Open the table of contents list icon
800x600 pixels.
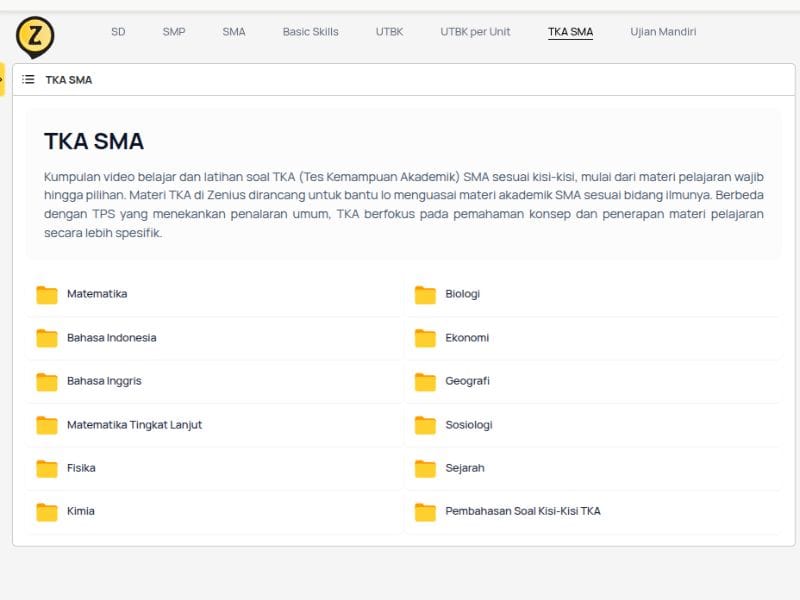29,80
